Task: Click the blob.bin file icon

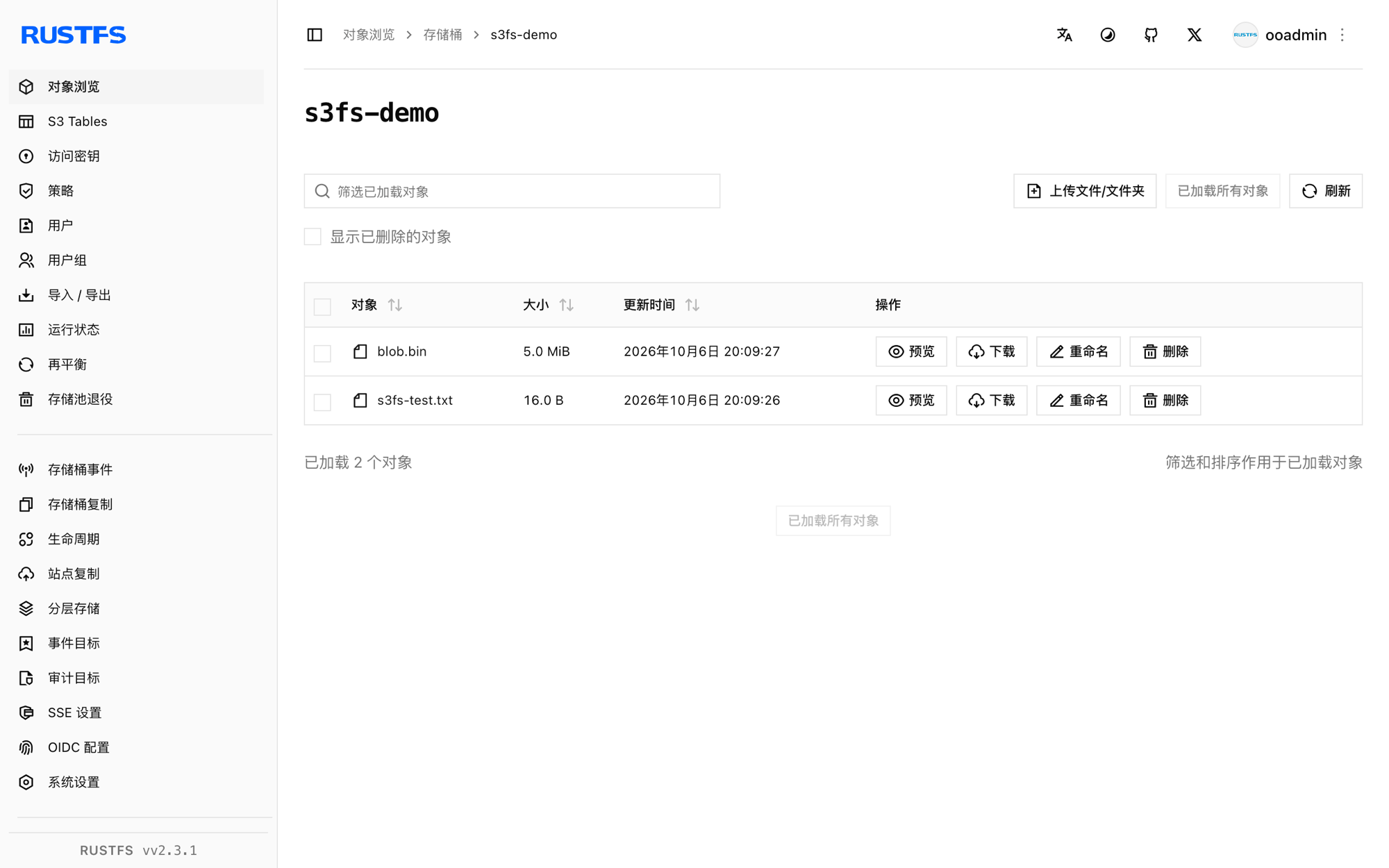Action: (360, 351)
